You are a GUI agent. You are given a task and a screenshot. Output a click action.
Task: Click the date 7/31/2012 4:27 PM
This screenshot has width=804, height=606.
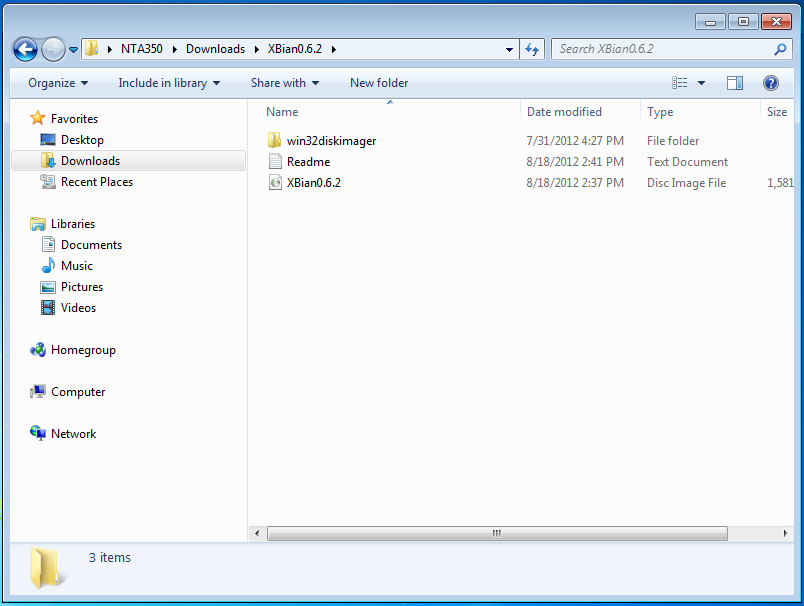[575, 141]
